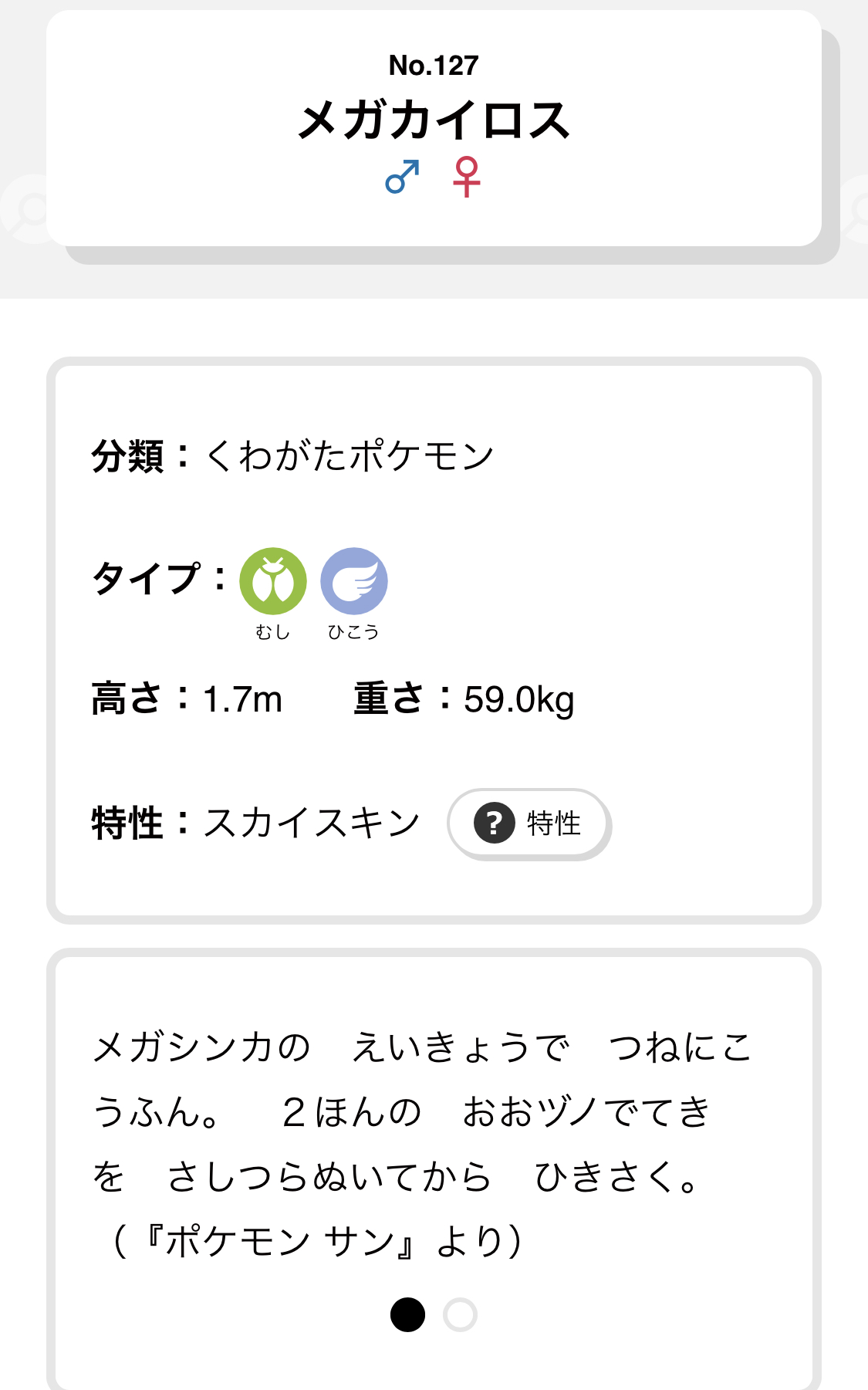The height and width of the screenshot is (1390, 868).
Task: Select the red female gender symbol
Action: pyautogui.click(x=467, y=177)
